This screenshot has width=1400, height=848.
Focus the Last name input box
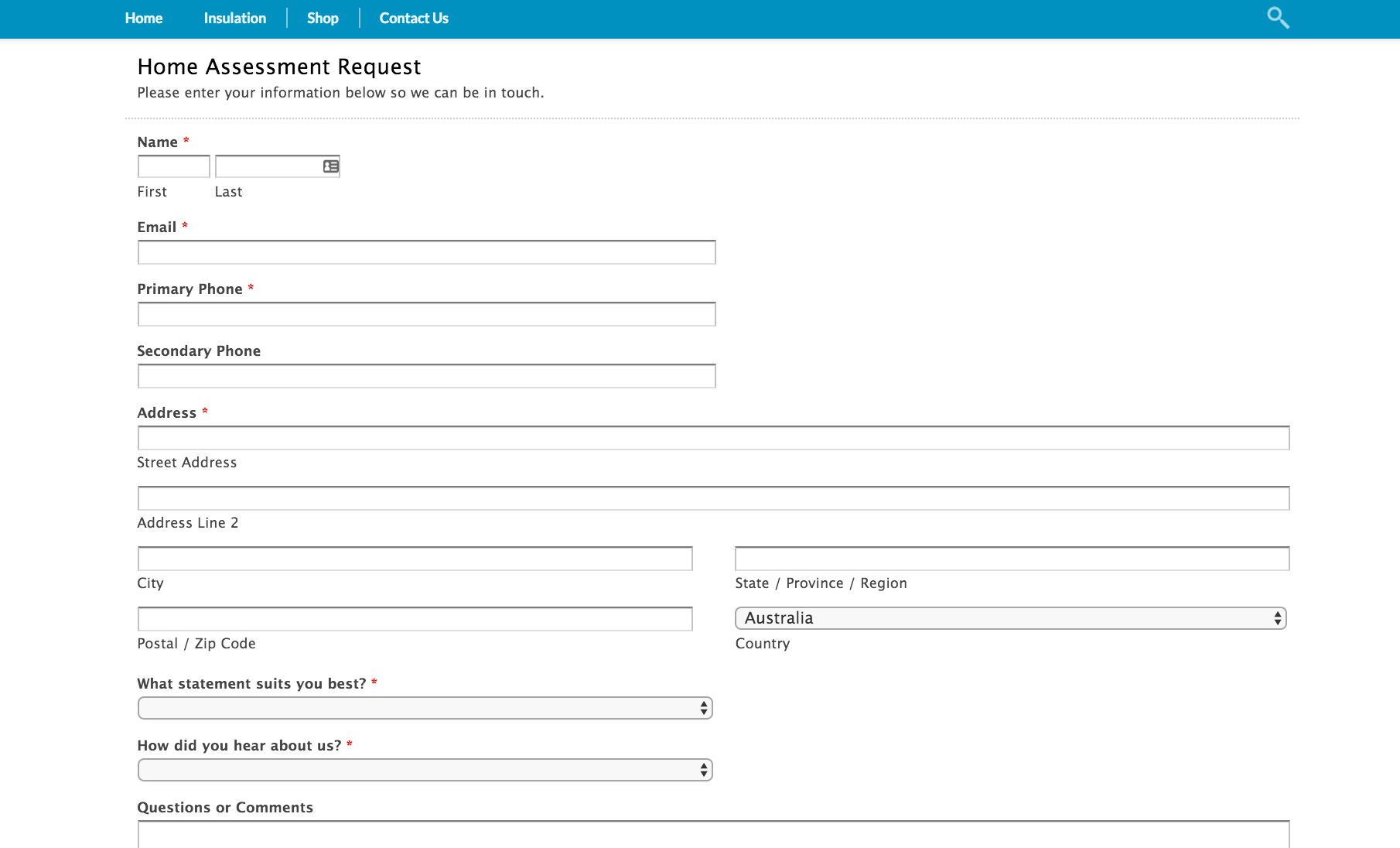click(268, 166)
